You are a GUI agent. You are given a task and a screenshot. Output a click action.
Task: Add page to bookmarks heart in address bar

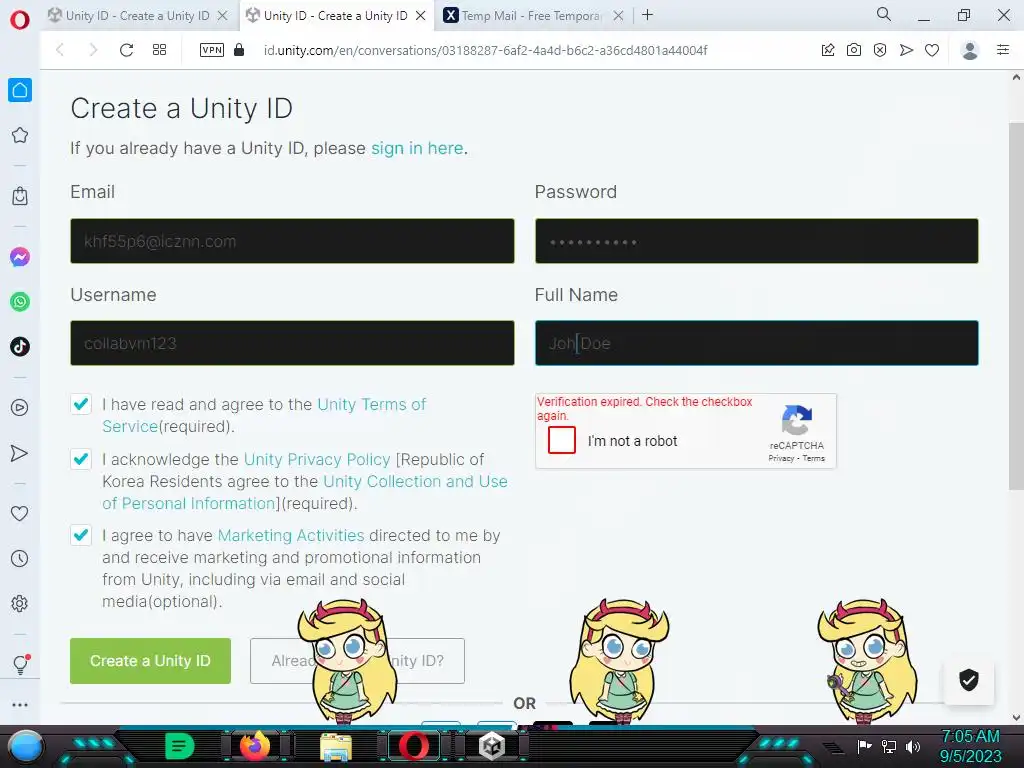[932, 50]
